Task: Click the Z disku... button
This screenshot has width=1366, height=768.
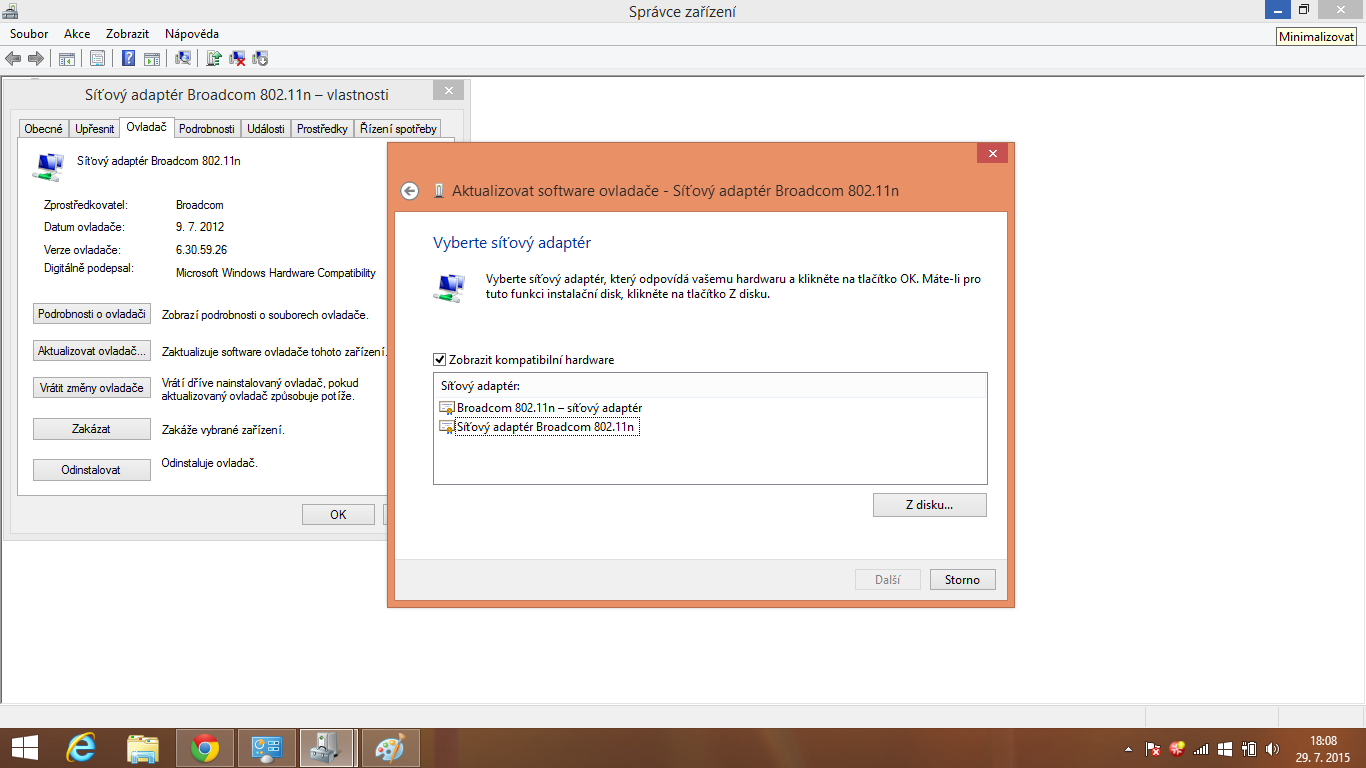Action: click(930, 505)
